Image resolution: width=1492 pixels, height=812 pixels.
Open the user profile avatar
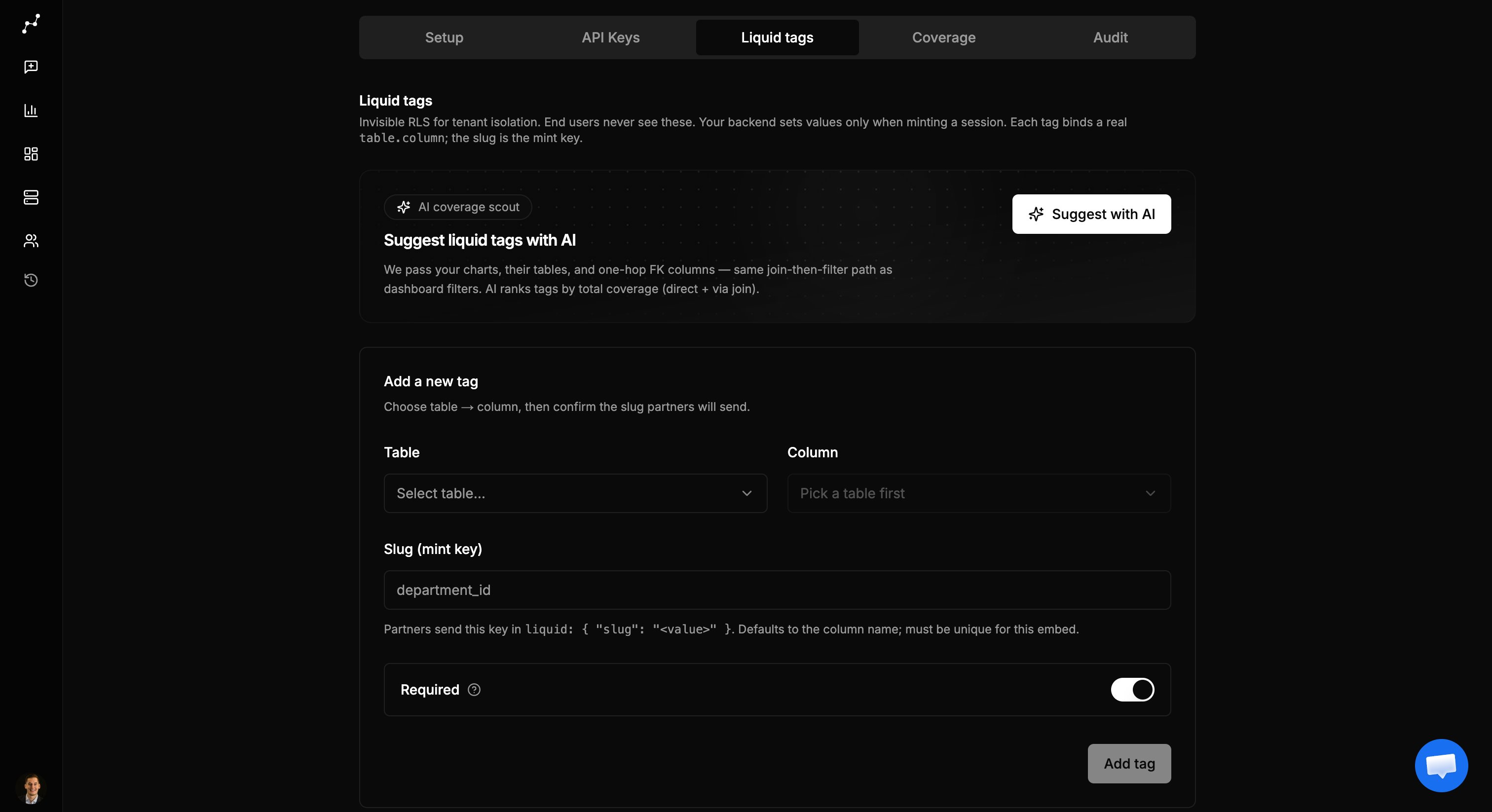point(31,788)
